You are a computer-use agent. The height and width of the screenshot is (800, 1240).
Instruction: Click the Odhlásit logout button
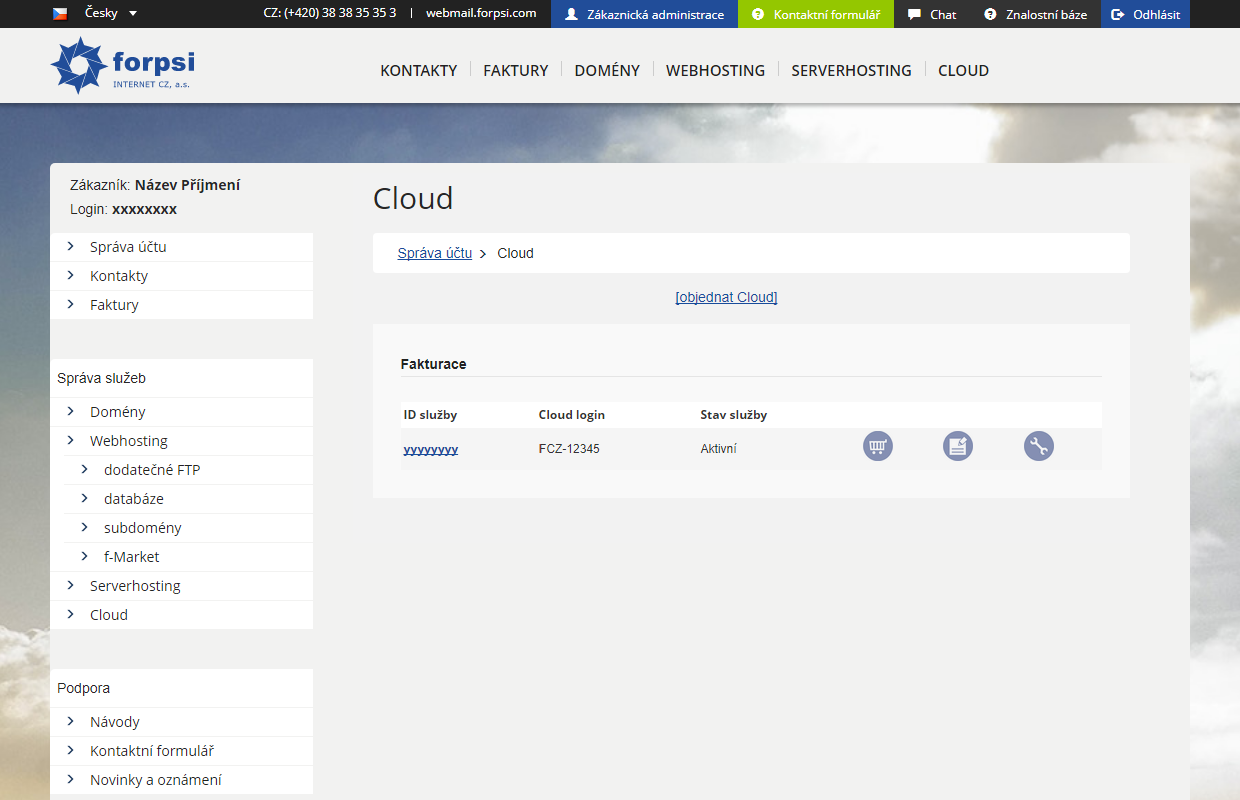[x=1145, y=14]
